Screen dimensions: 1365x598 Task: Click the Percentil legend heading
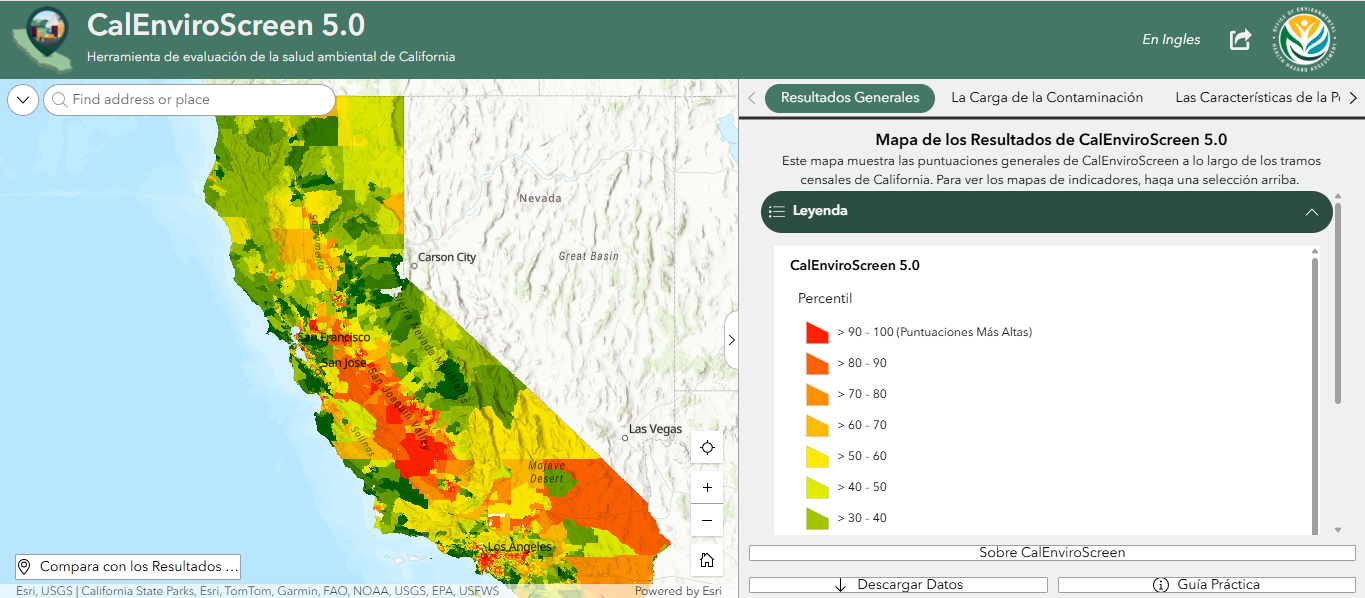[825, 299]
